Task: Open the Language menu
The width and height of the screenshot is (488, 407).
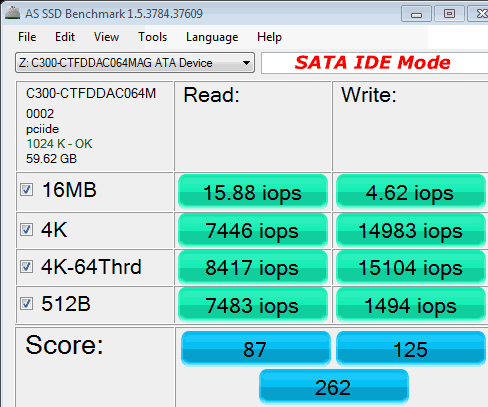Action: coord(212,37)
